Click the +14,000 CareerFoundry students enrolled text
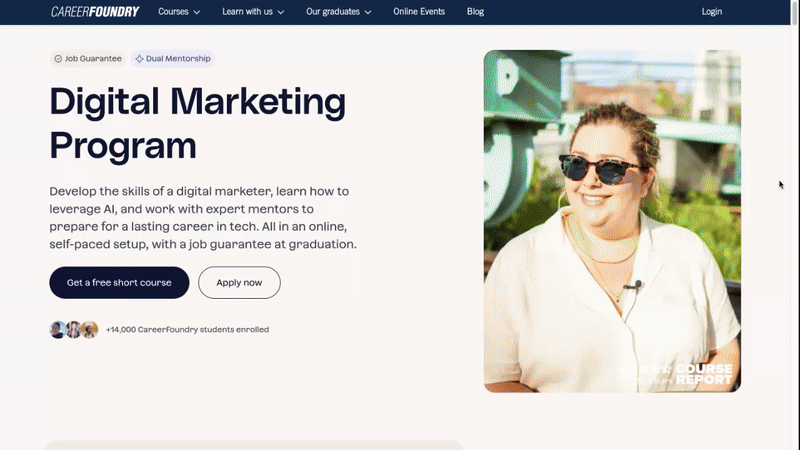The height and width of the screenshot is (450, 800). pos(187,329)
